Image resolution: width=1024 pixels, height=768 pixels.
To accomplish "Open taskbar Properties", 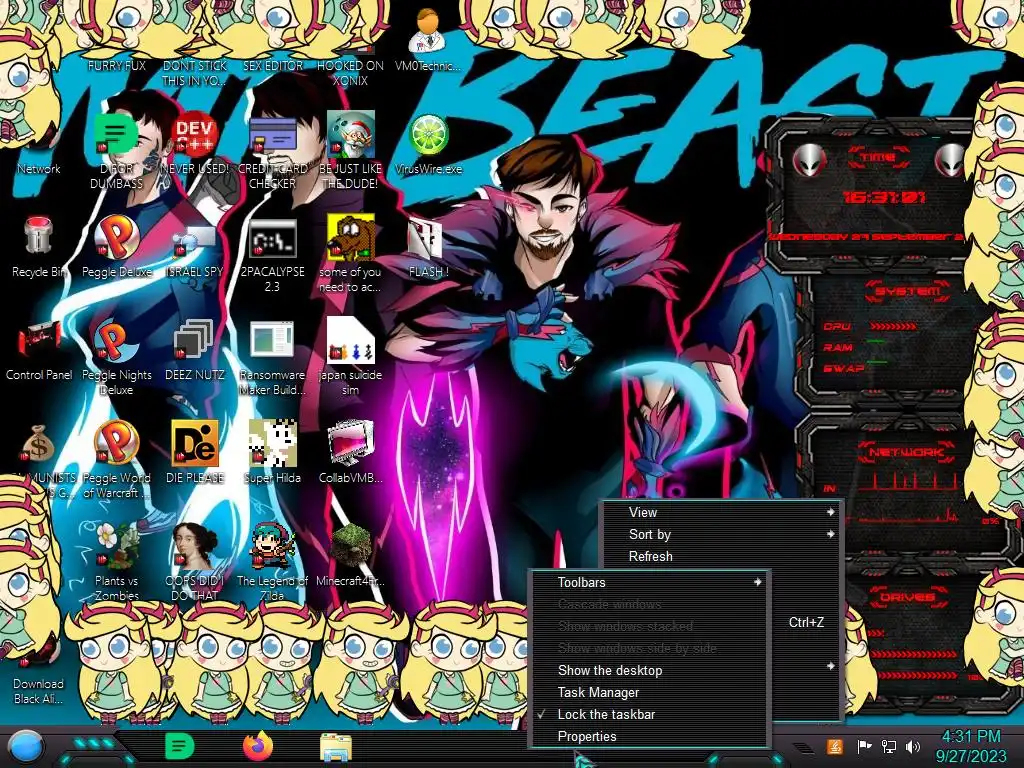I will pyautogui.click(x=650, y=736).
